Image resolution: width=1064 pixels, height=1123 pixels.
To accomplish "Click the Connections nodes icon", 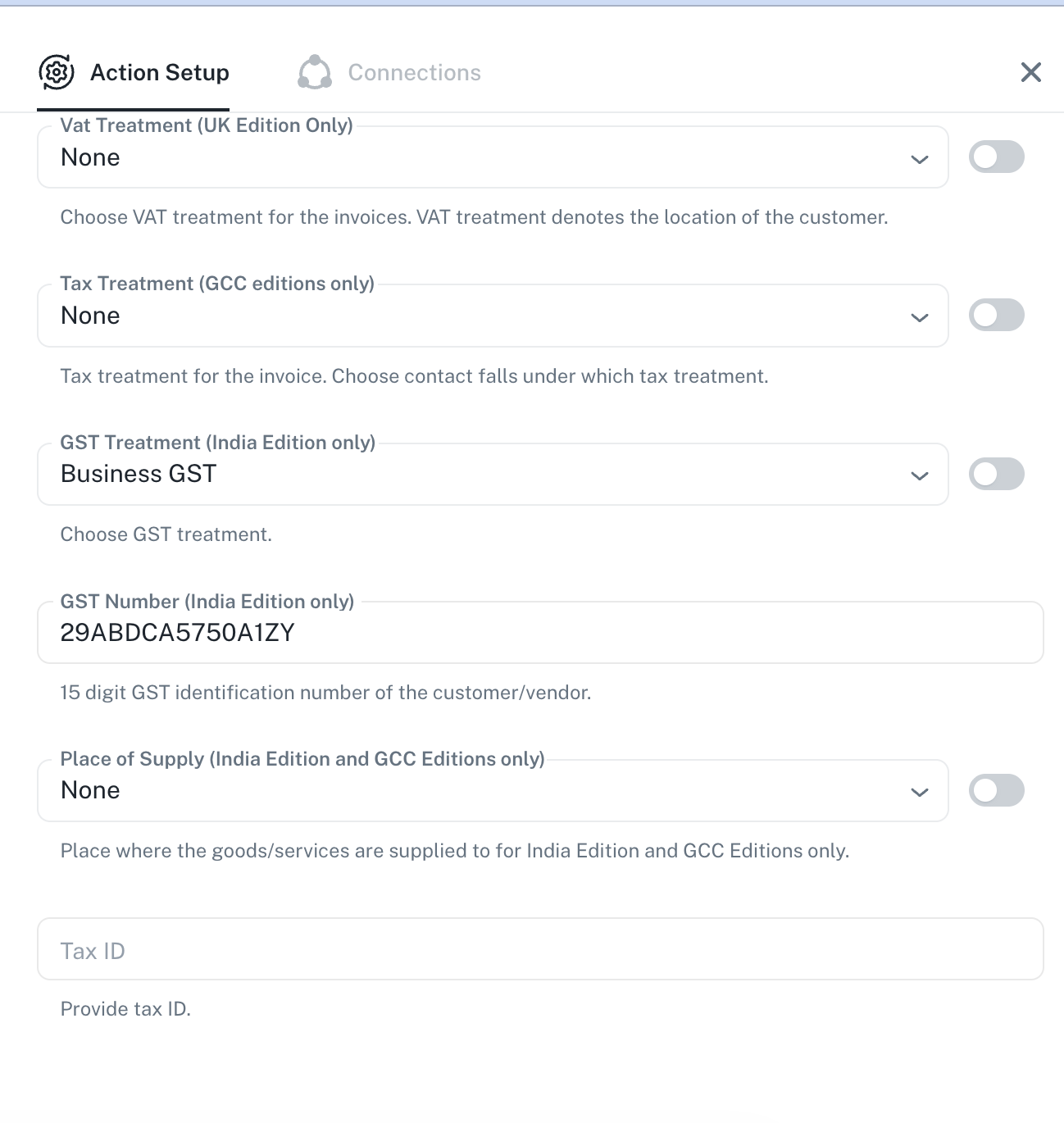I will [315, 73].
